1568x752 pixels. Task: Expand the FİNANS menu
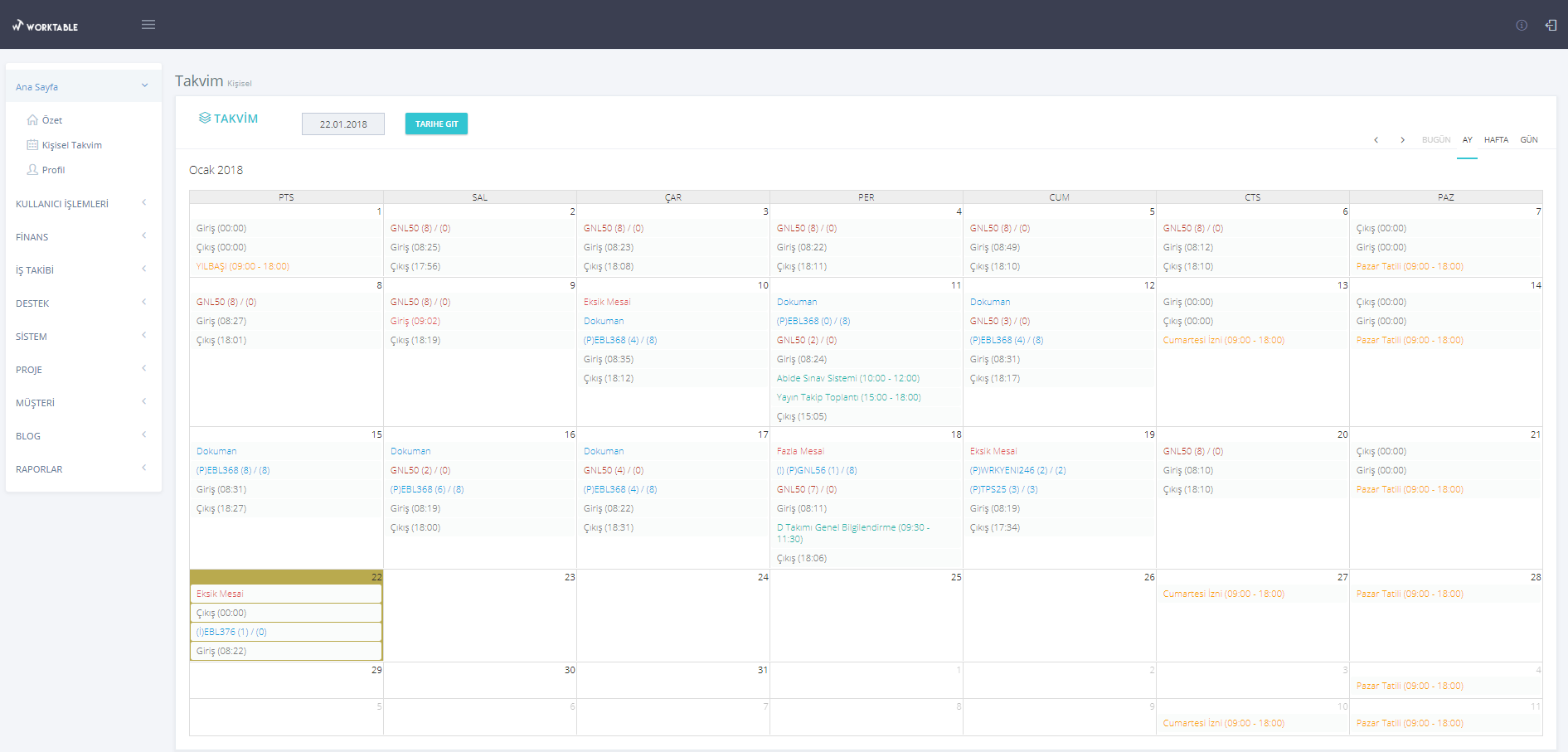coord(83,237)
